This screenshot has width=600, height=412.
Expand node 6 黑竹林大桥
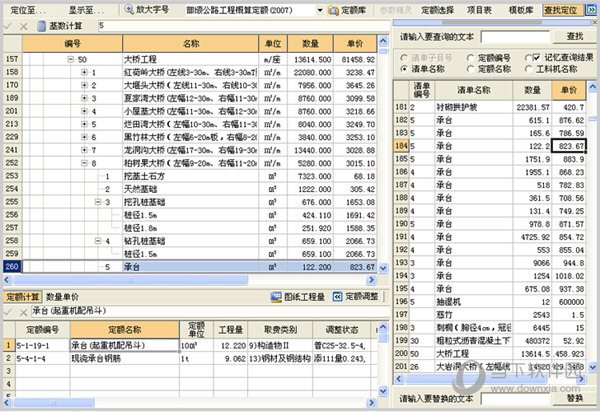point(84,137)
